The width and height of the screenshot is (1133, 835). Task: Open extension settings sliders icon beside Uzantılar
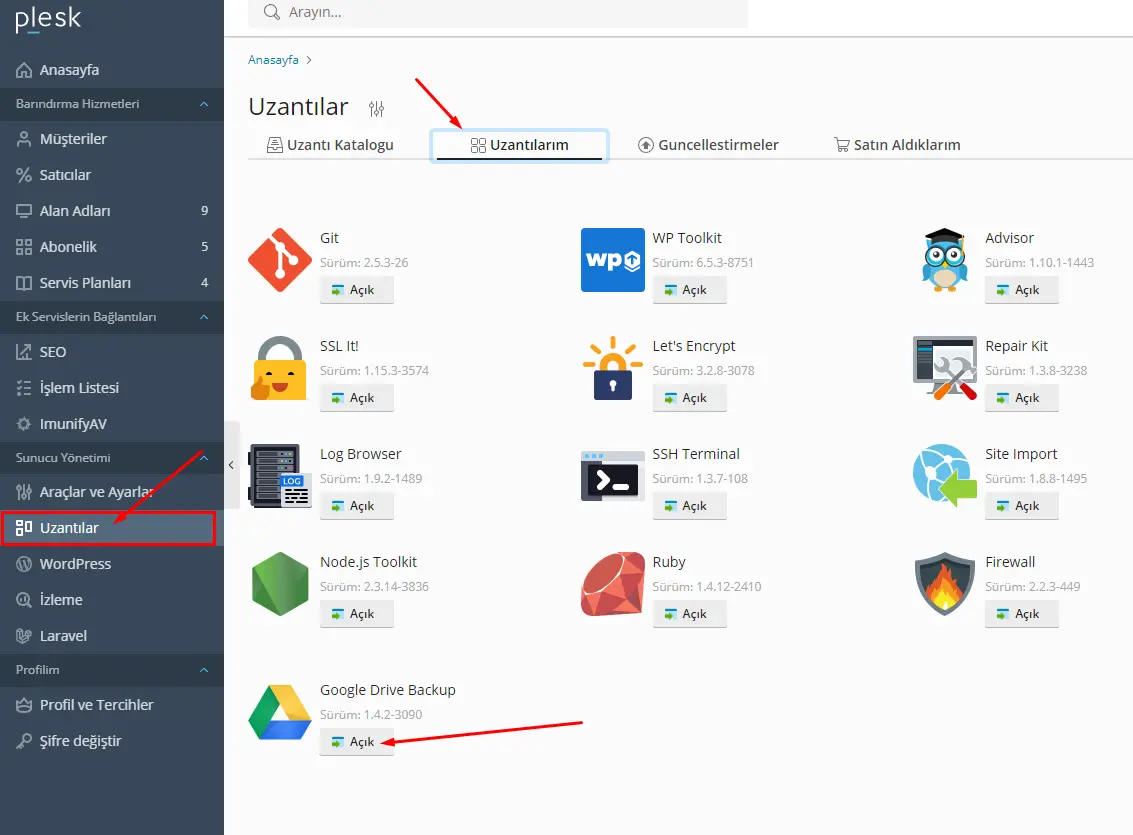point(376,109)
